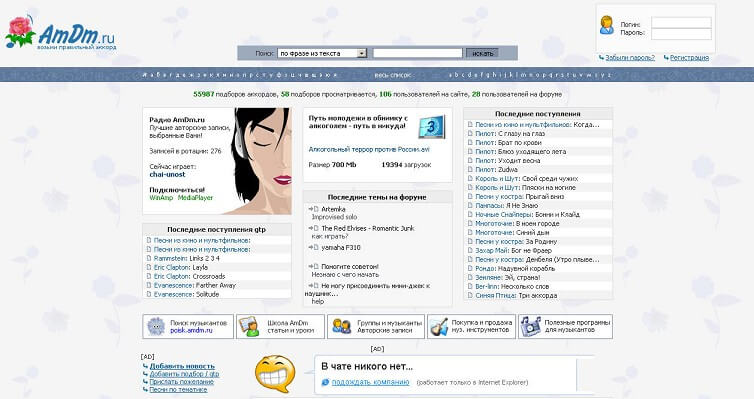Click the login input field

coord(681,23)
